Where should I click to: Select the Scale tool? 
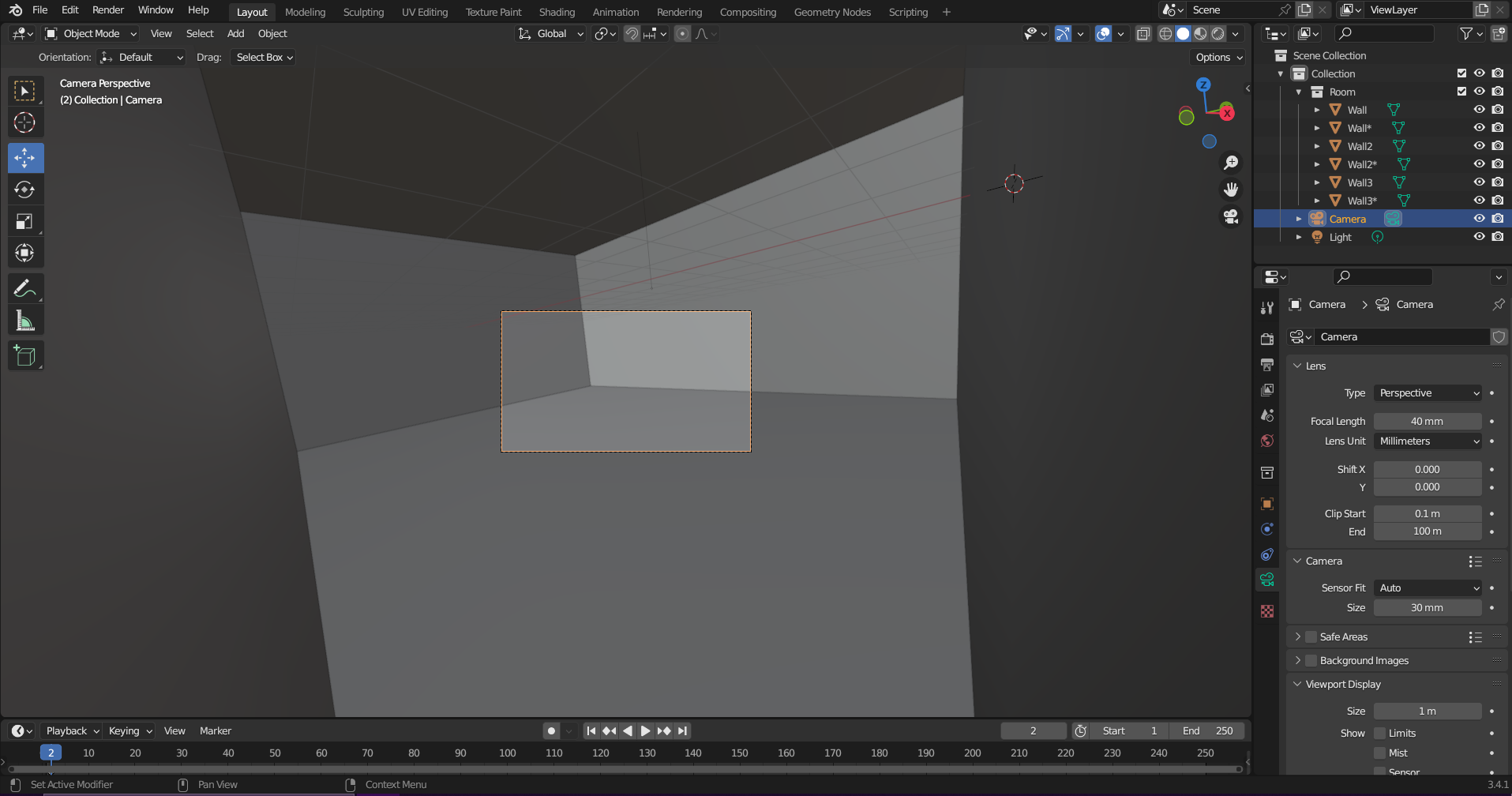[x=25, y=221]
